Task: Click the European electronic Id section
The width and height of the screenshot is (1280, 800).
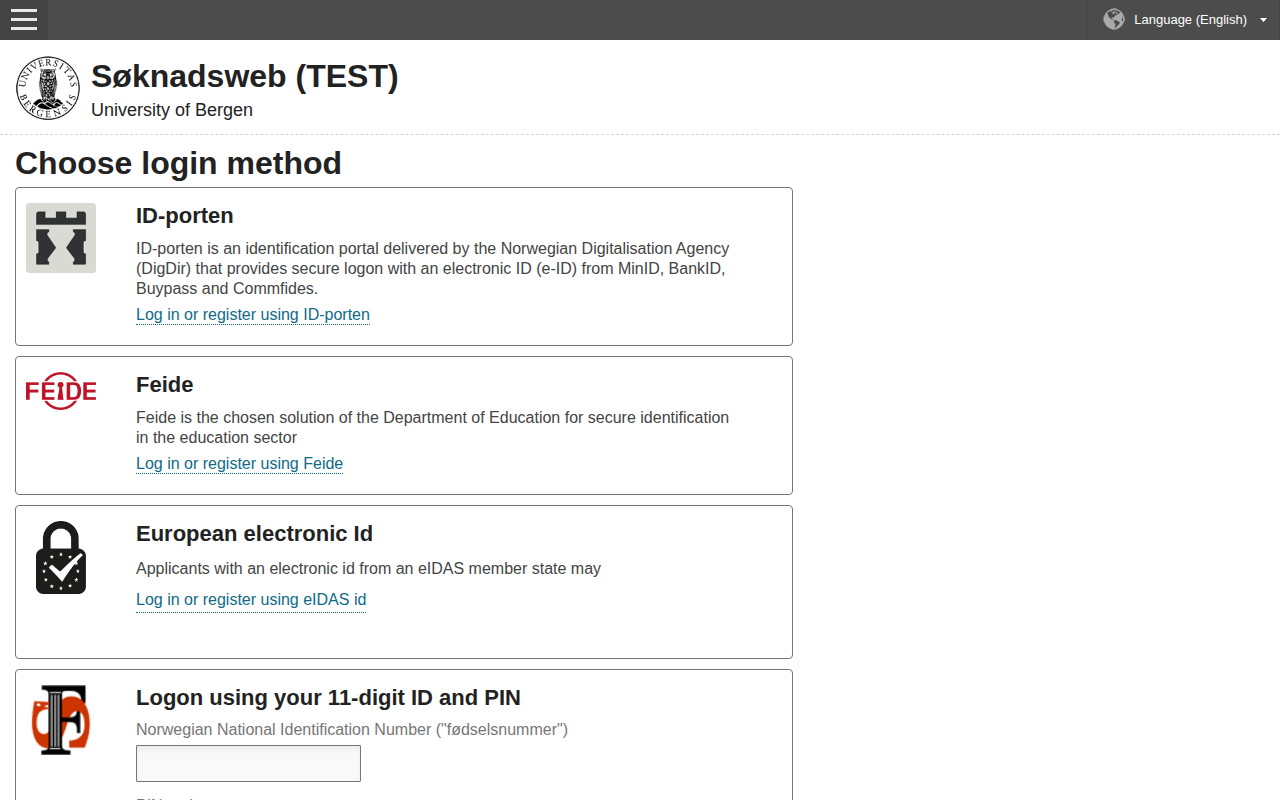Action: [x=403, y=581]
